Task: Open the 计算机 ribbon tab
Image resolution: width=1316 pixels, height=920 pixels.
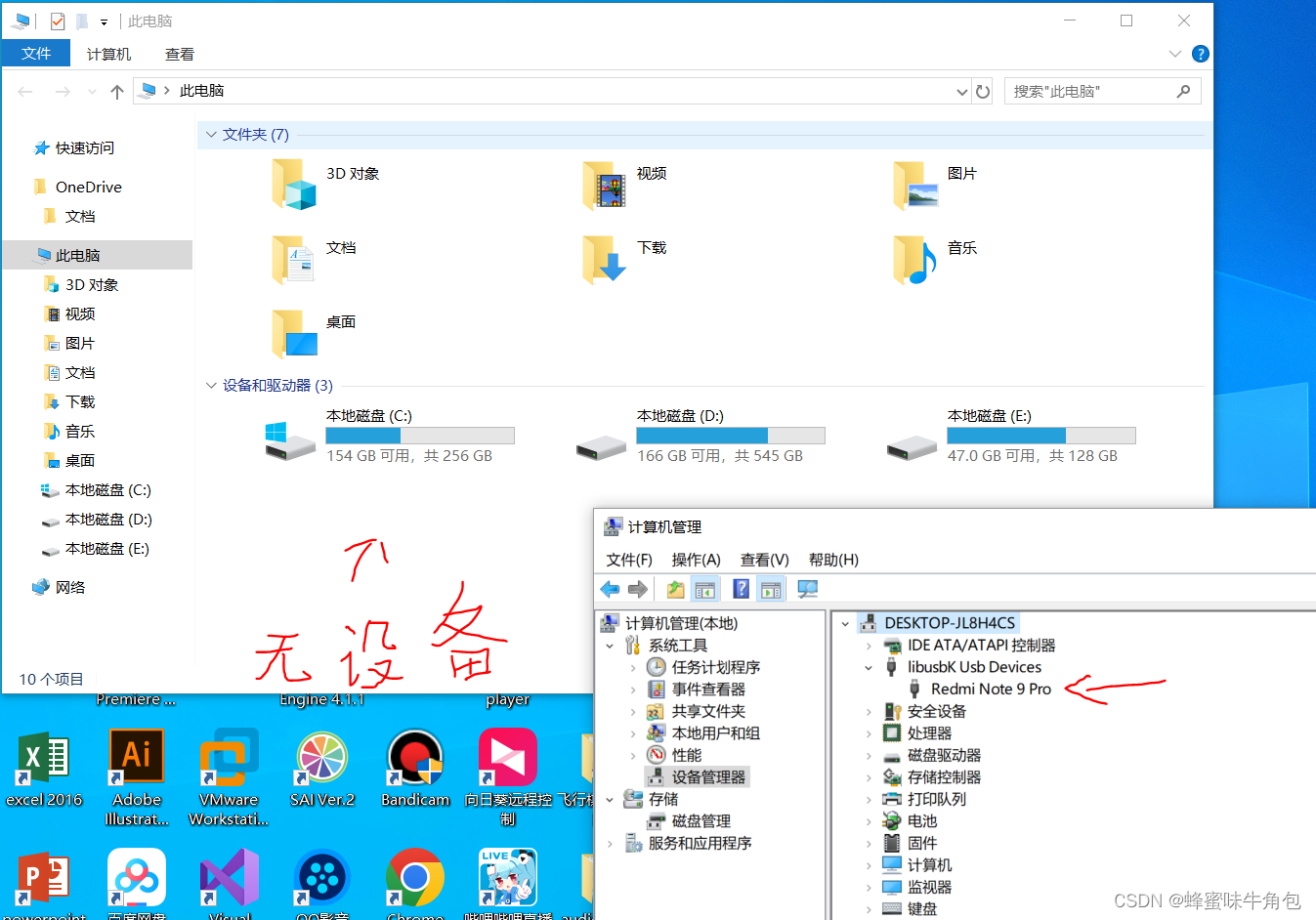Action: 108,54
